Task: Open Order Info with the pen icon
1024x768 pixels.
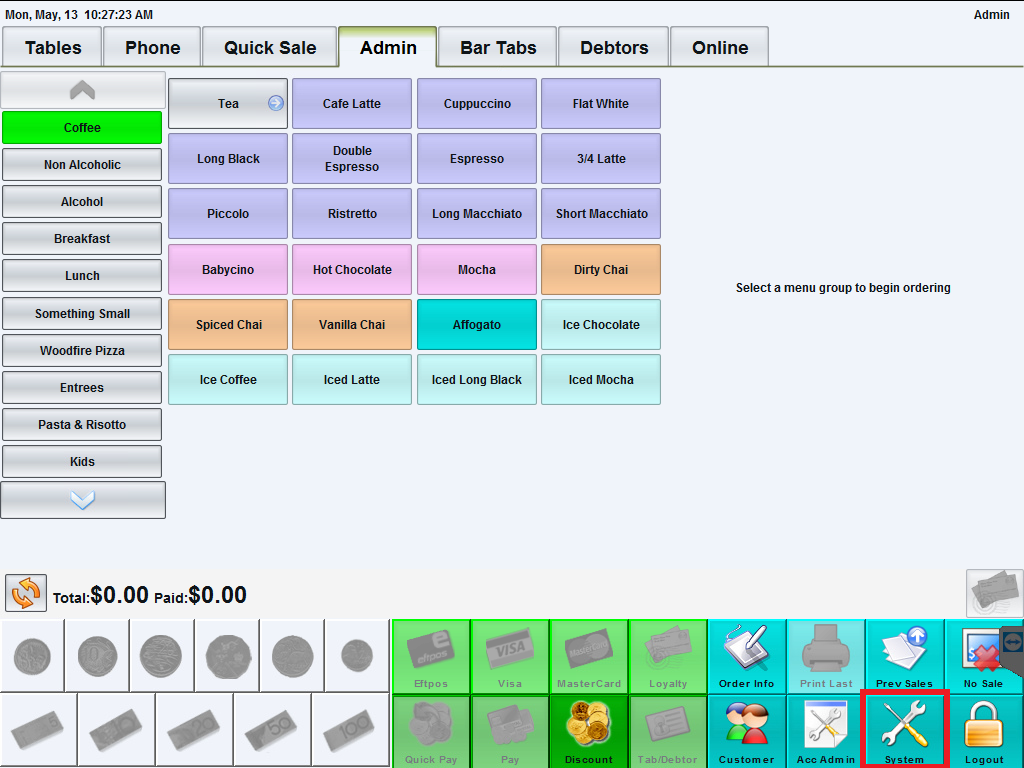Action: click(x=746, y=656)
